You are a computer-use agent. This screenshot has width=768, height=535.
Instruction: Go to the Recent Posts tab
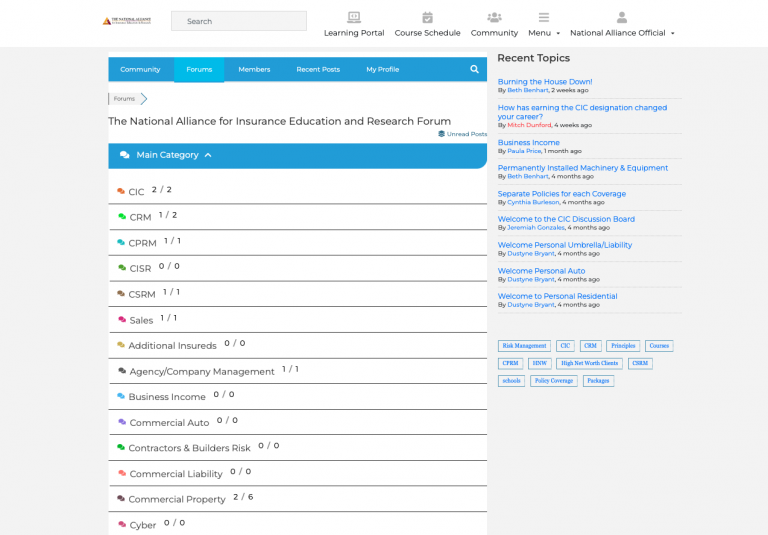point(318,69)
